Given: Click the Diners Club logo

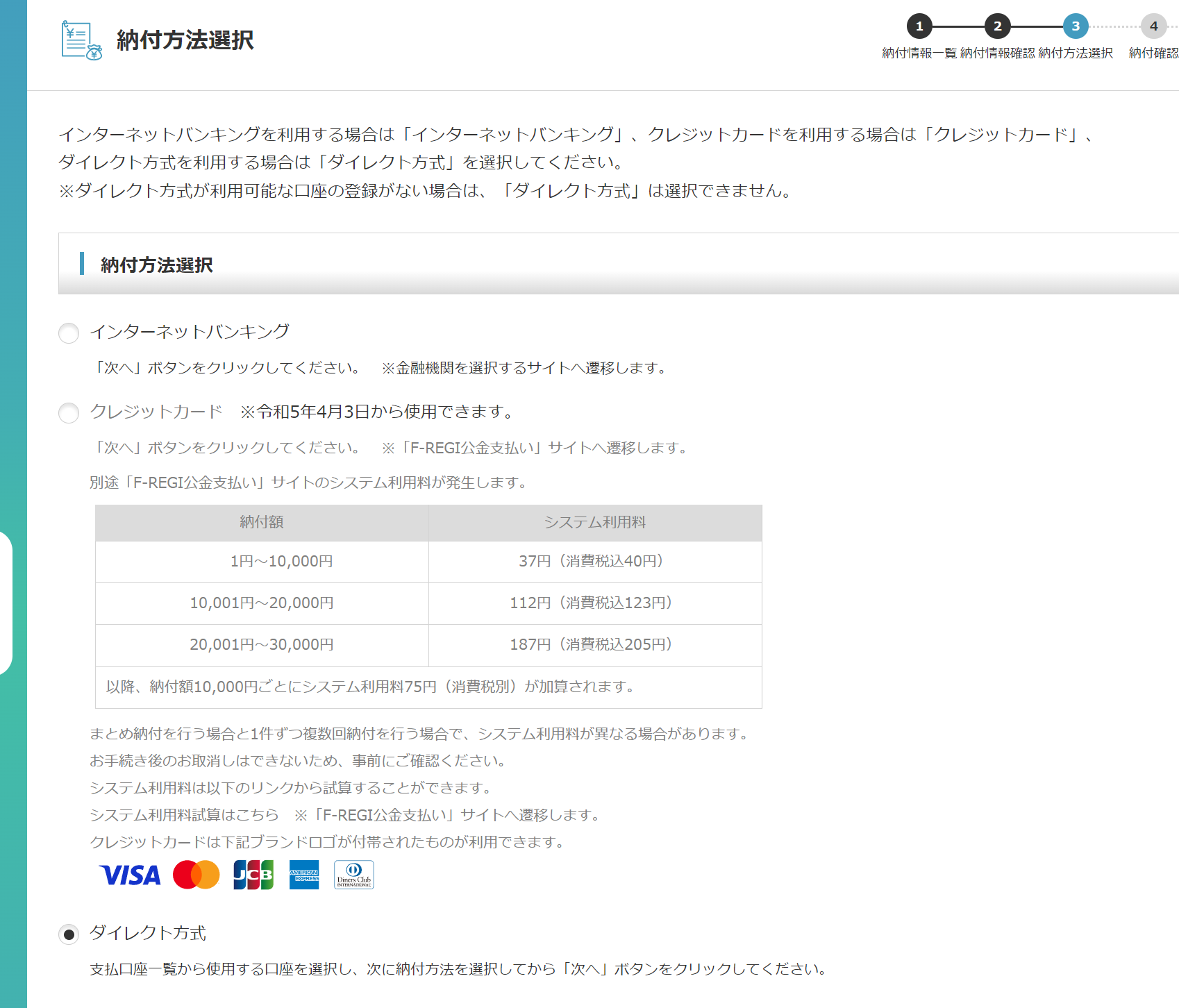Looking at the screenshot, I should pos(354,875).
